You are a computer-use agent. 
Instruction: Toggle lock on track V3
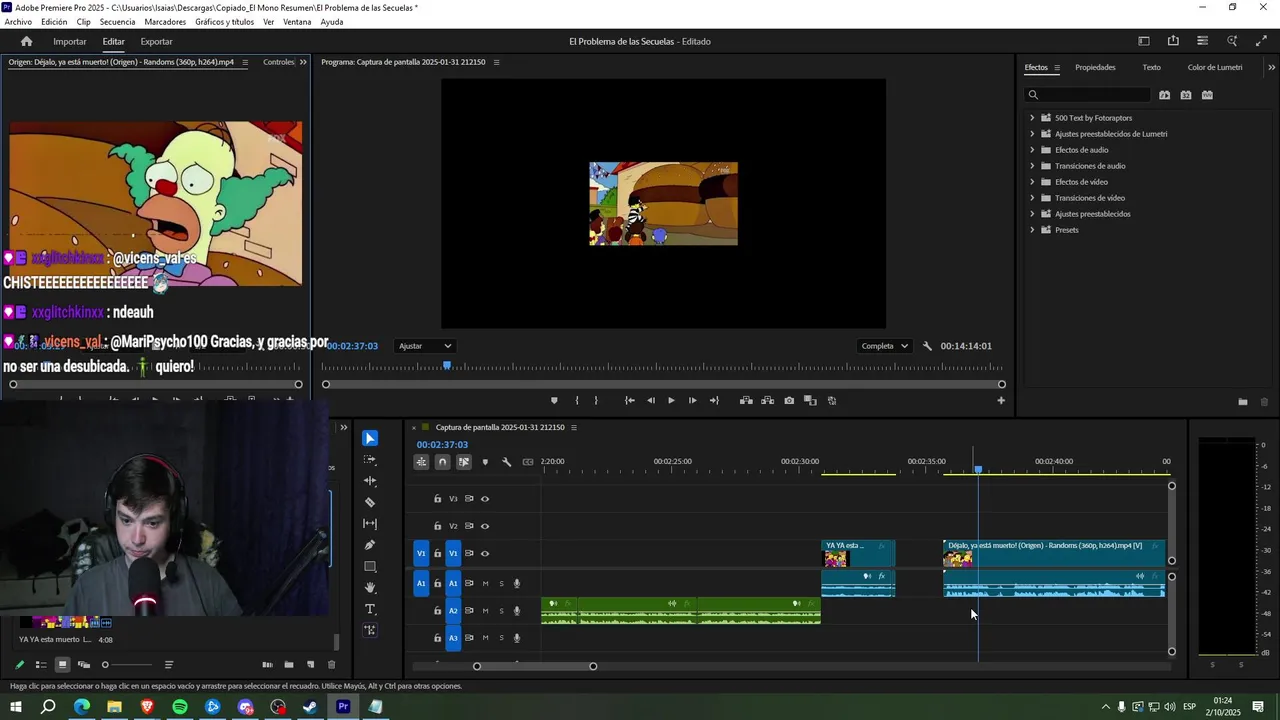click(x=437, y=499)
